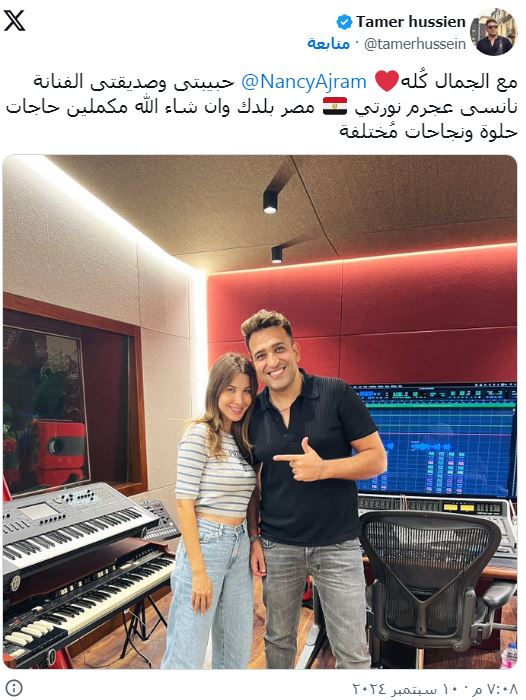Open the @NancyAjram mention link
526x700 pixels.
click(304, 82)
